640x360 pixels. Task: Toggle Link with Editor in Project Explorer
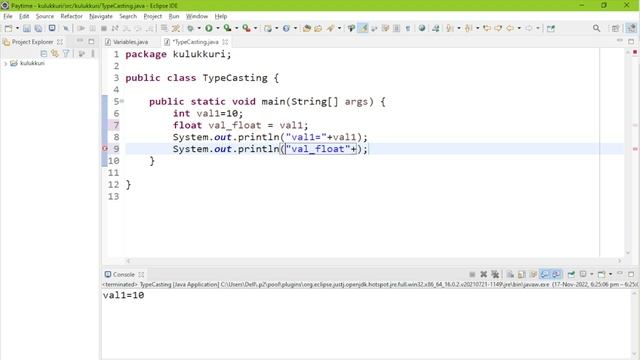(55, 53)
